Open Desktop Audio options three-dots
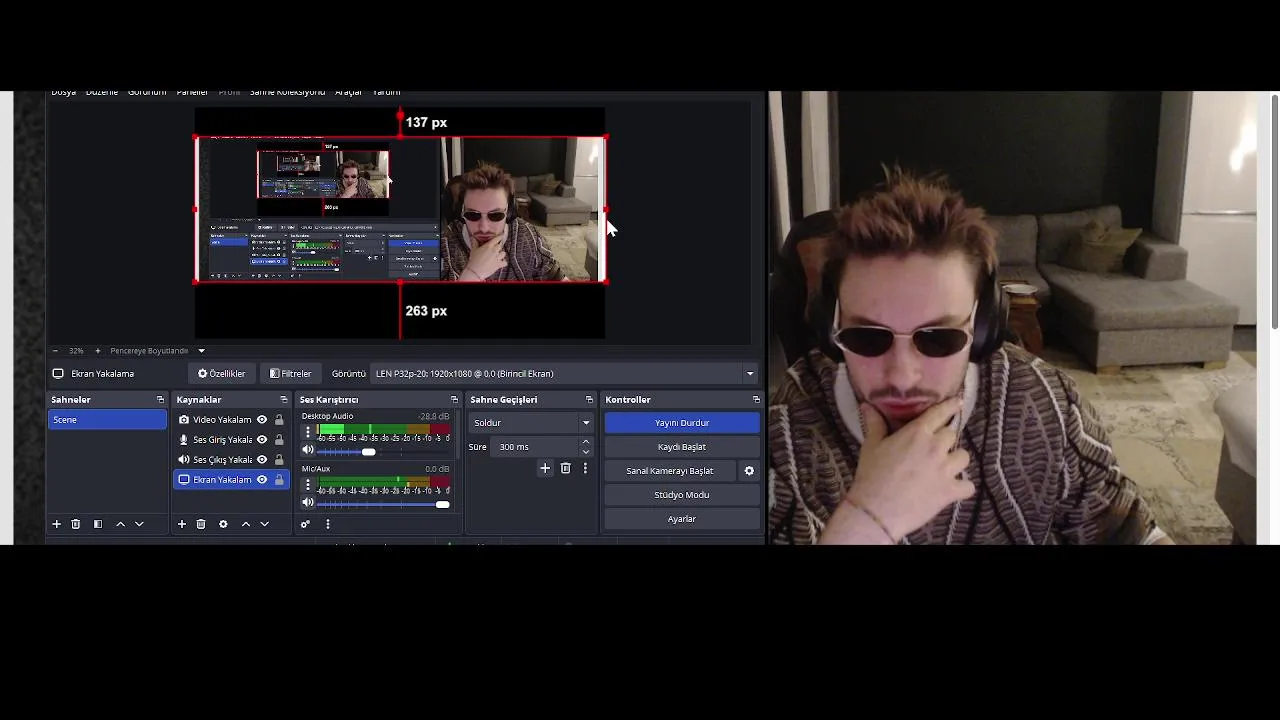This screenshot has height=720, width=1280. [x=308, y=433]
